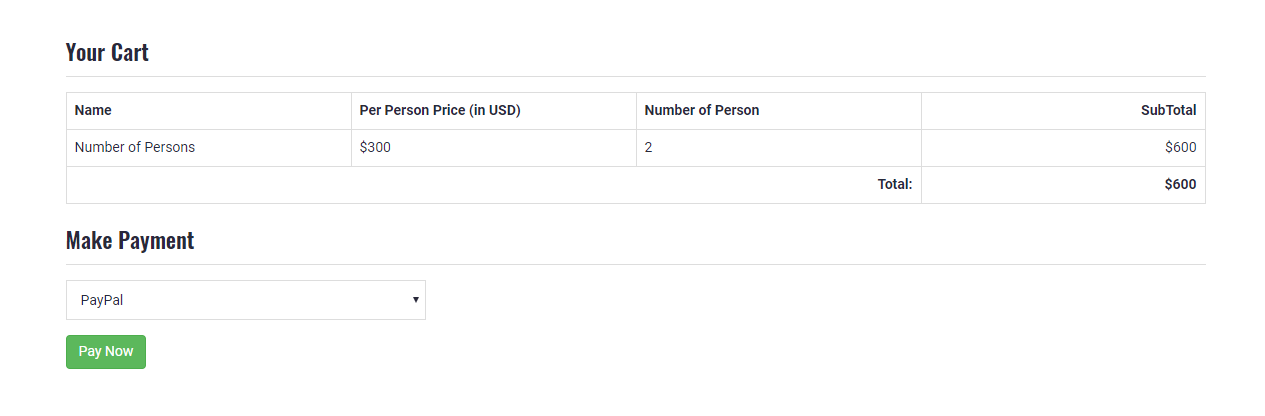
Task: Click empty space left of Total label
Action: tap(450, 185)
